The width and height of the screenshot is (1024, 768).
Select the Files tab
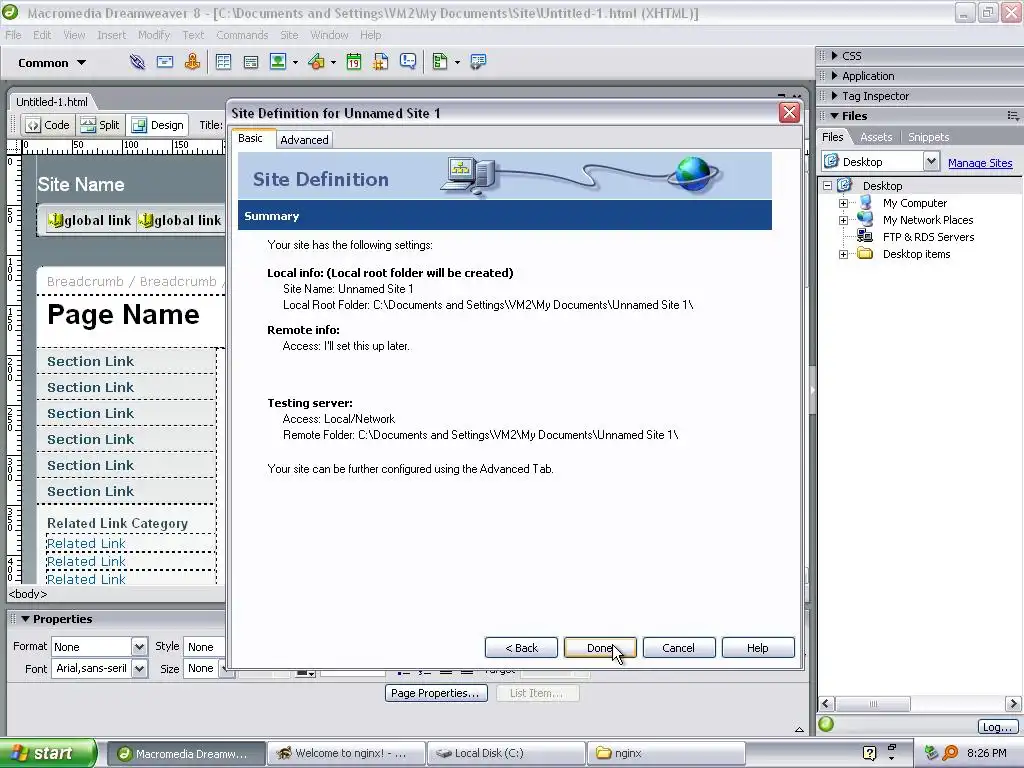(x=832, y=137)
